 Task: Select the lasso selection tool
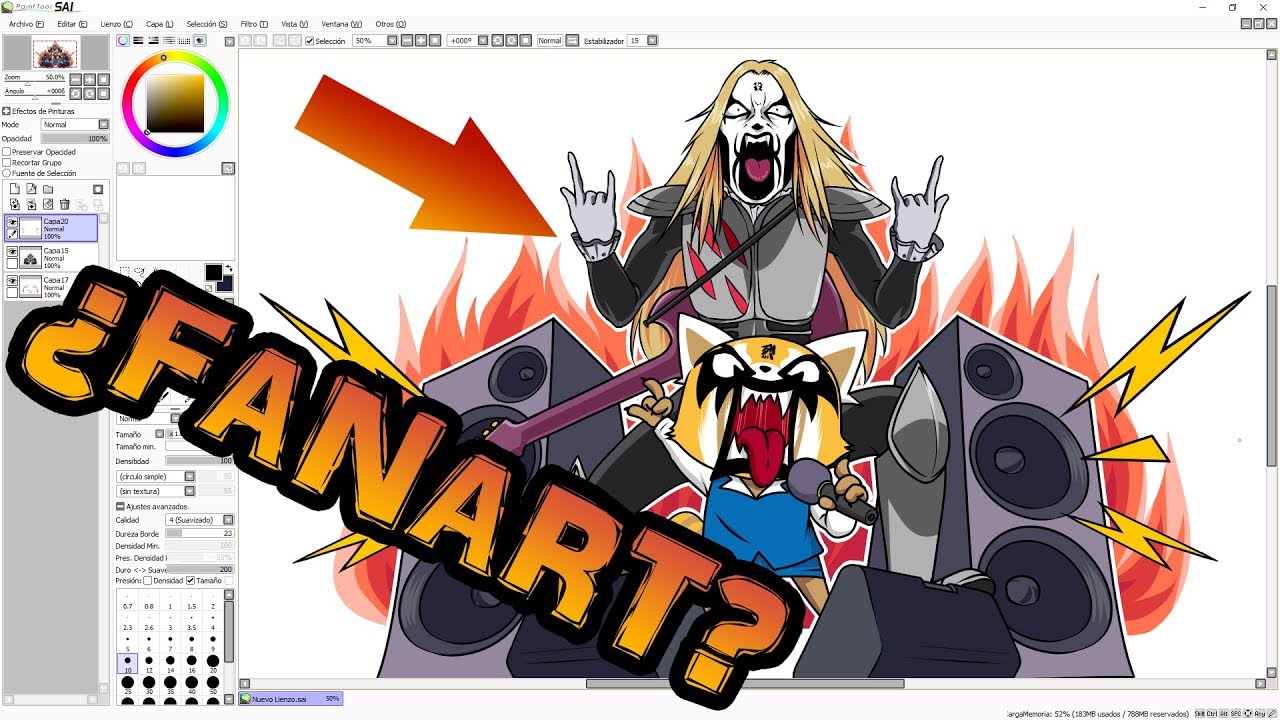(140, 270)
